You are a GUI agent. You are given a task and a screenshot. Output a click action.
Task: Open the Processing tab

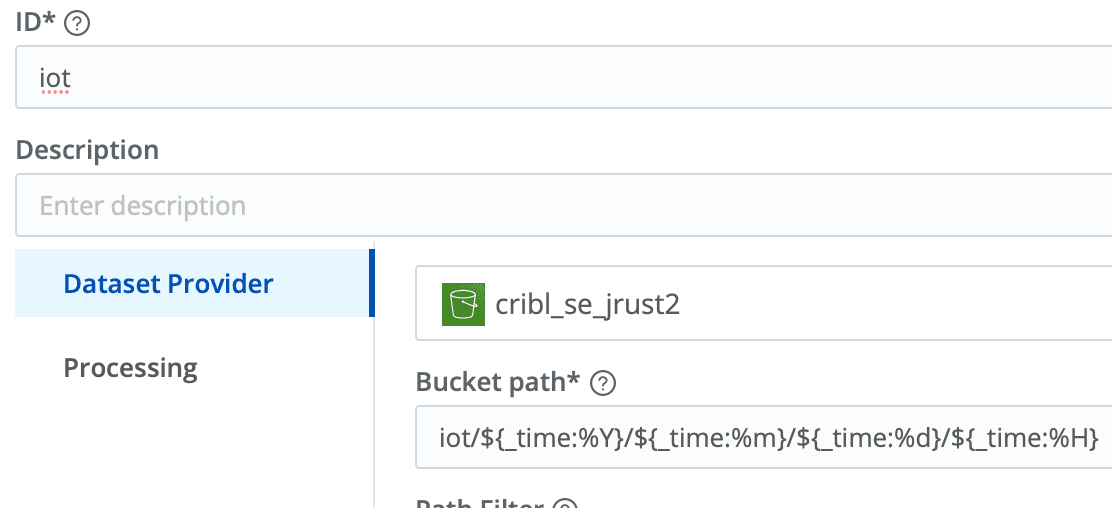point(131,368)
